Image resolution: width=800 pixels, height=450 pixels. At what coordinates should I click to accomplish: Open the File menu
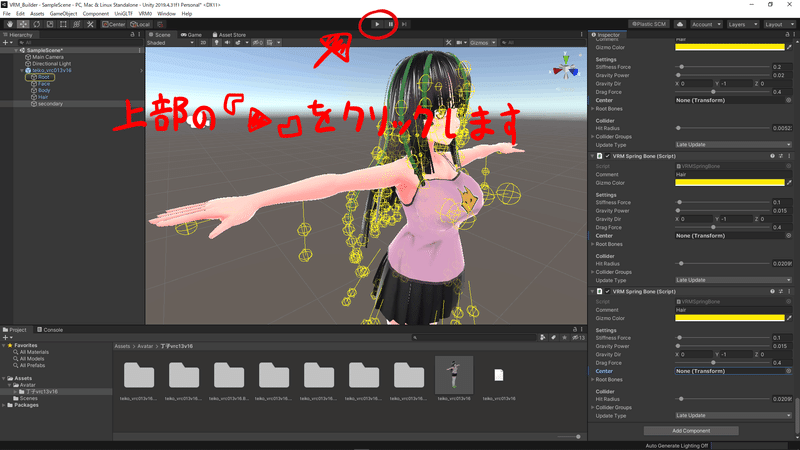click(x=7, y=14)
